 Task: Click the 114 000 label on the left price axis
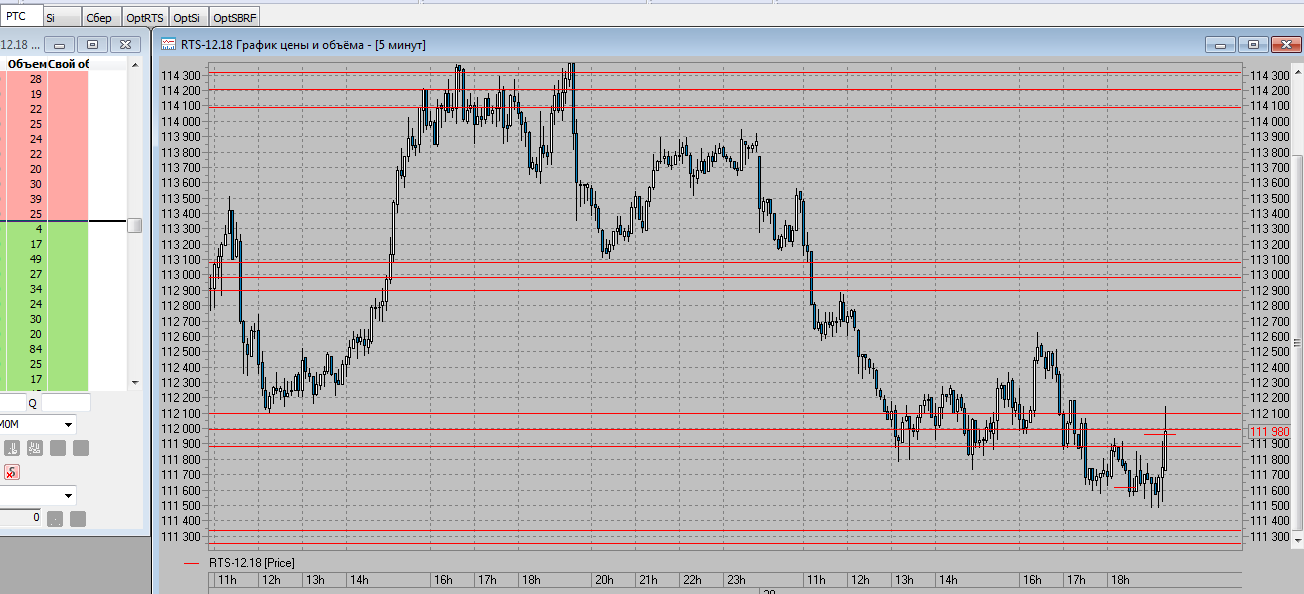pyautogui.click(x=181, y=121)
